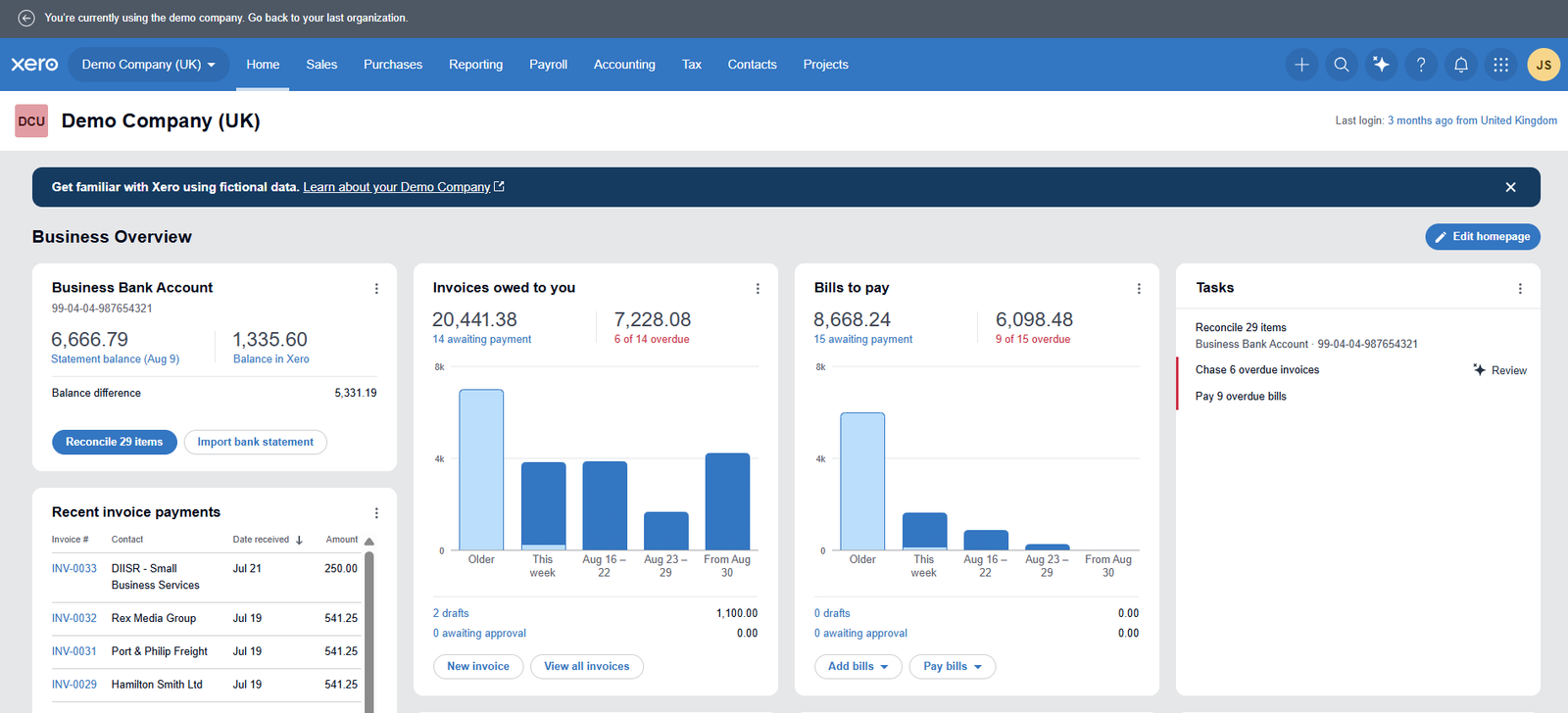Open the Projects menu

tap(825, 65)
